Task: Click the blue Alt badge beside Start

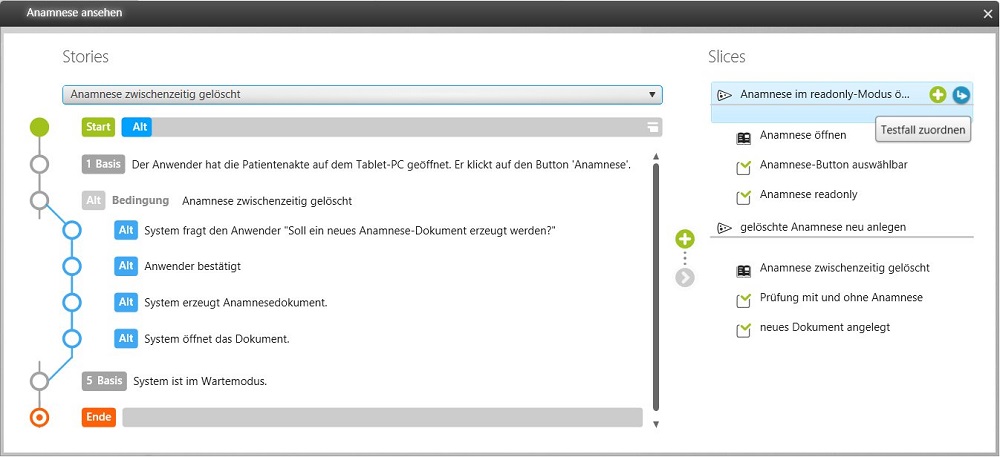Action: (136, 127)
